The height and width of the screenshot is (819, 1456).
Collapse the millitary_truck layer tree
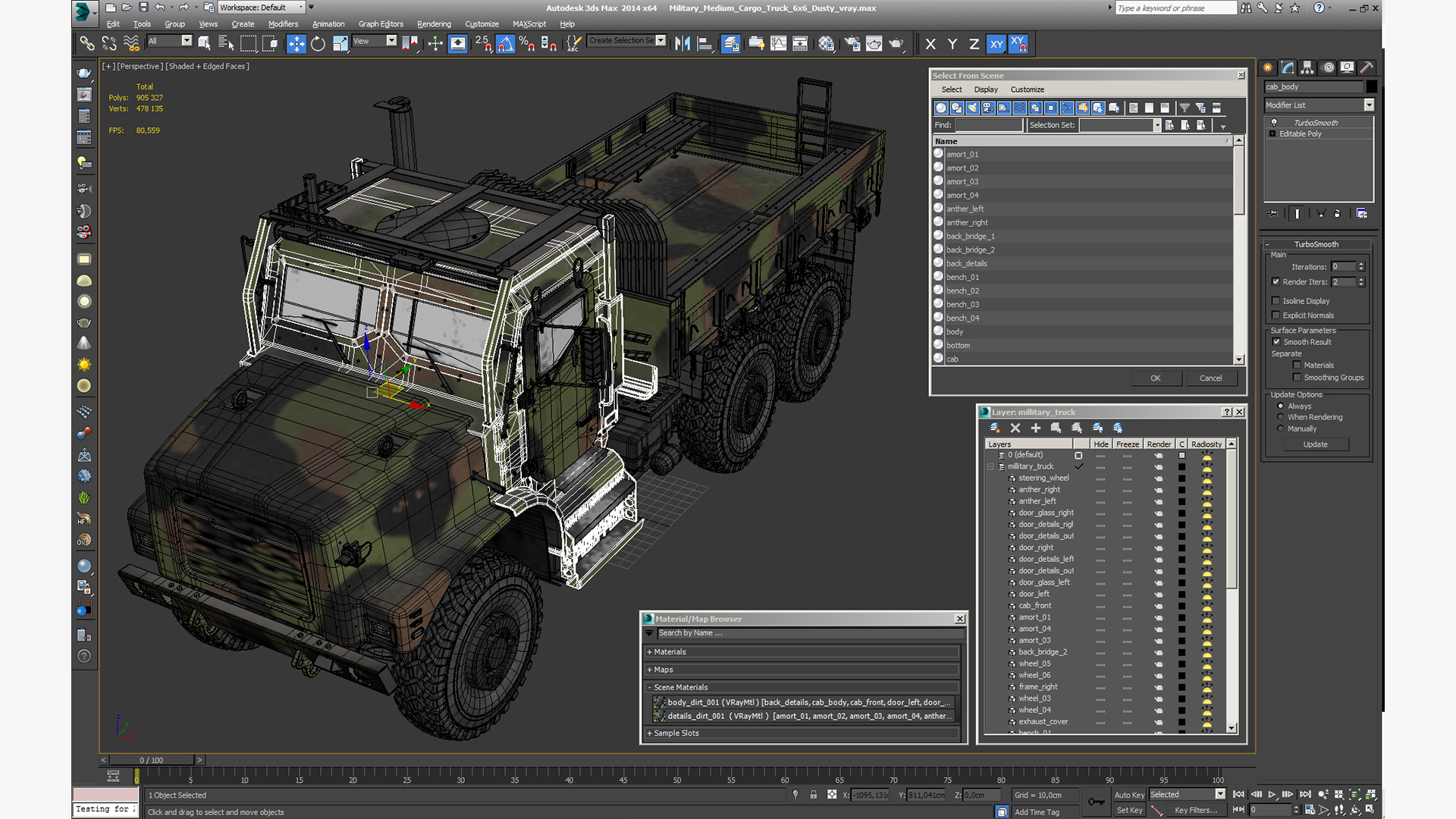pos(990,466)
